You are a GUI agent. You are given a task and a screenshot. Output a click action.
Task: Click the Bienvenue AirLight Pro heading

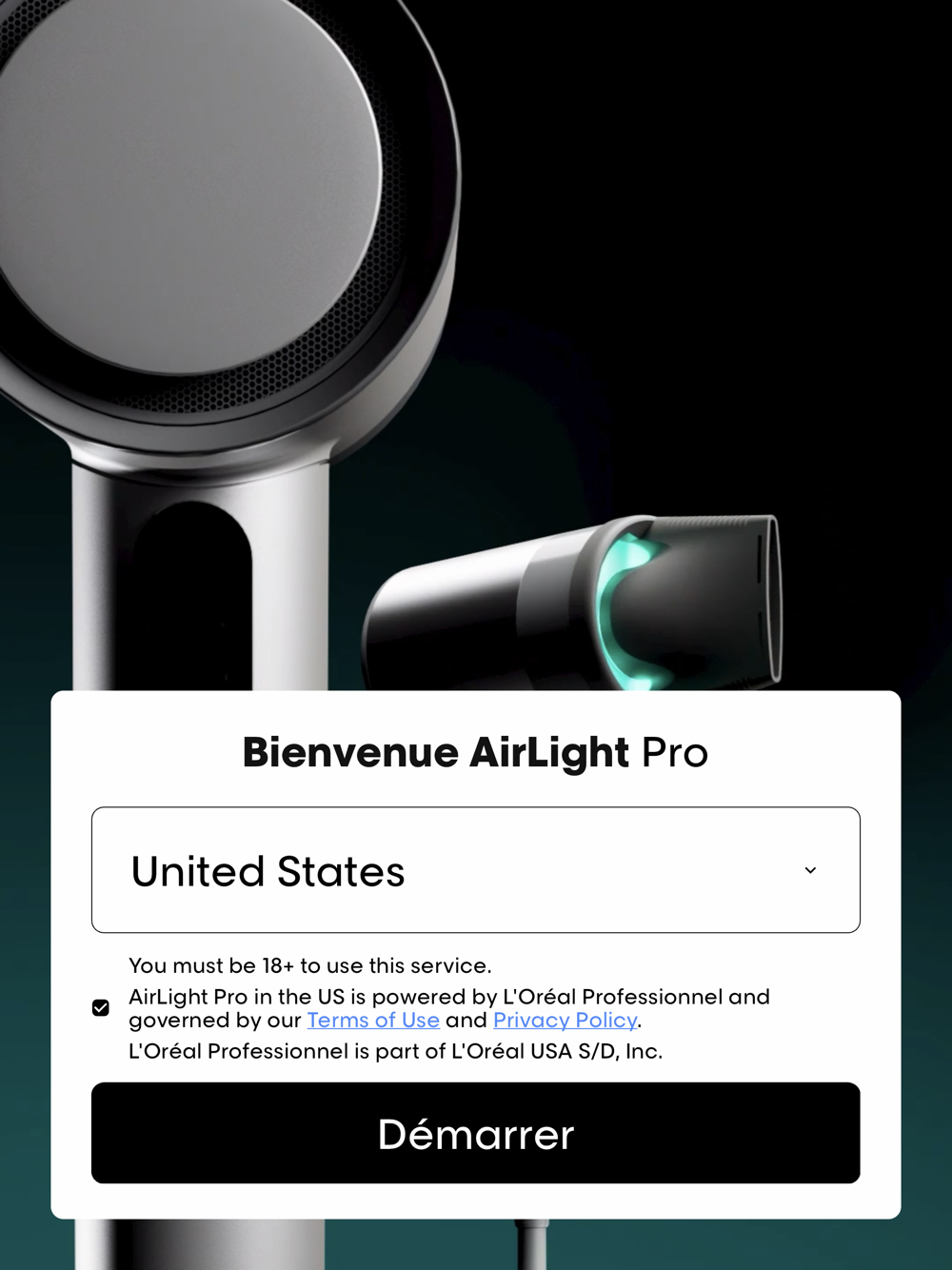(476, 752)
